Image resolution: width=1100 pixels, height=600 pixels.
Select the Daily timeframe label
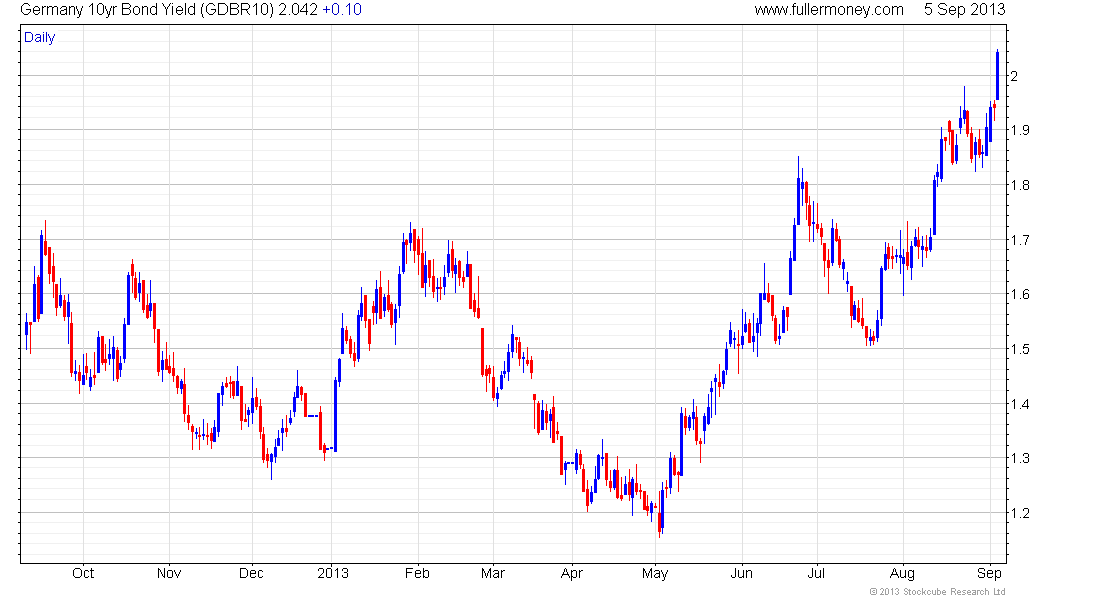(40, 38)
